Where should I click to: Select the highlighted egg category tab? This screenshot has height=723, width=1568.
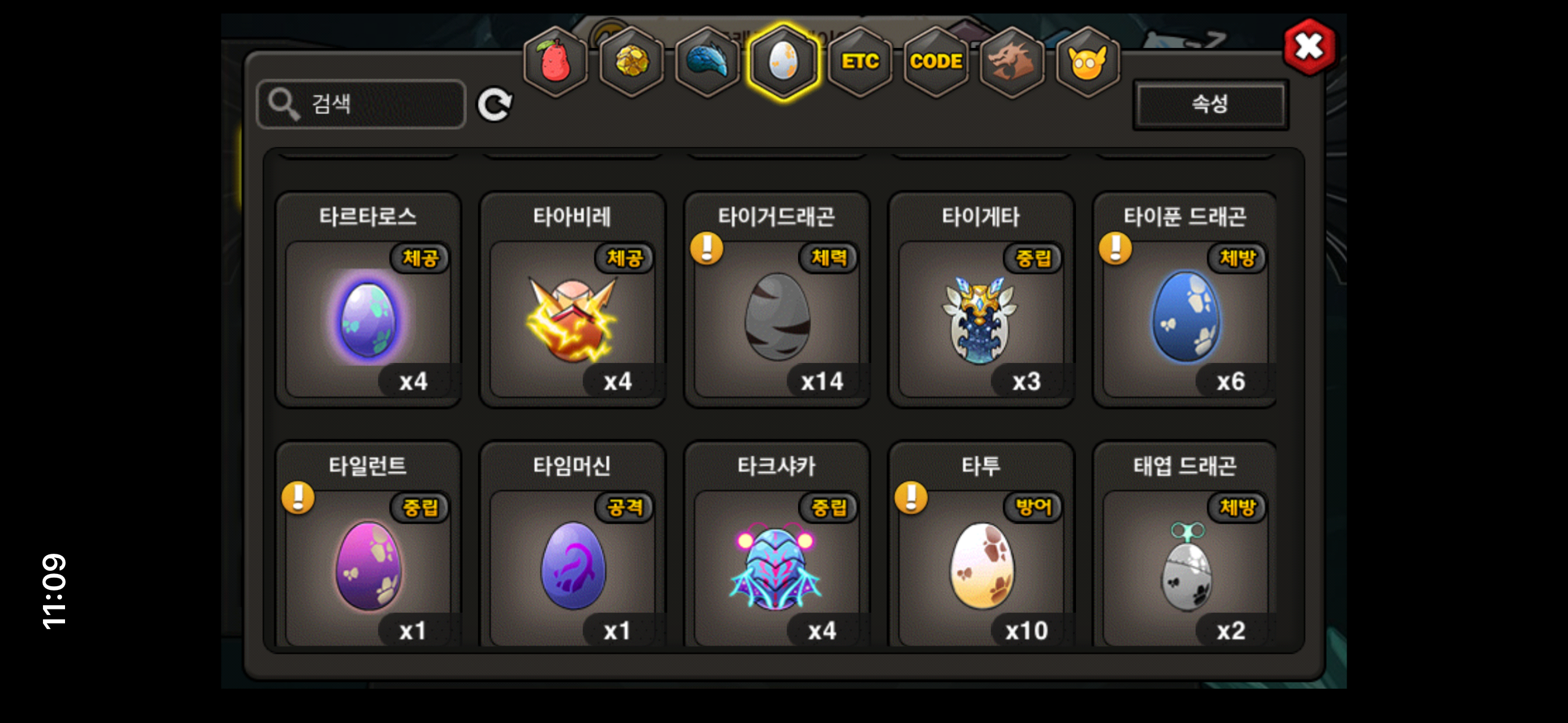coord(783,61)
